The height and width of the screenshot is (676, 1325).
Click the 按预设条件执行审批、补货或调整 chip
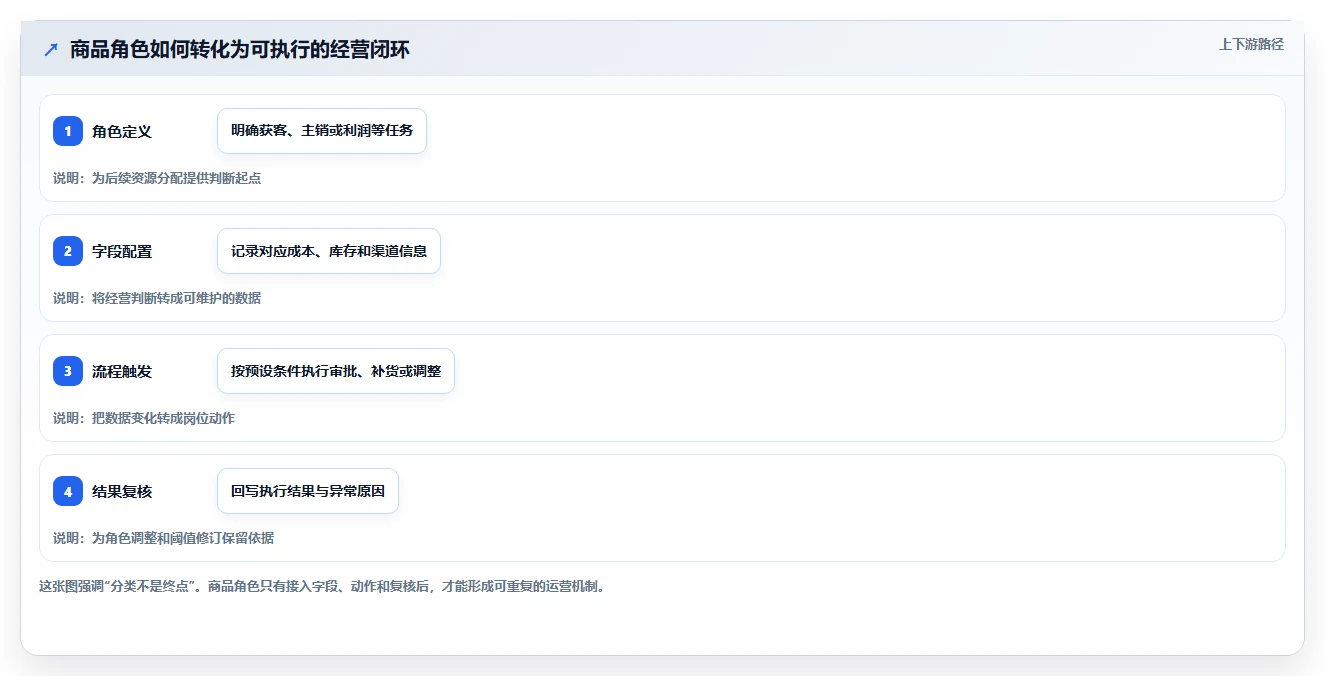point(336,371)
